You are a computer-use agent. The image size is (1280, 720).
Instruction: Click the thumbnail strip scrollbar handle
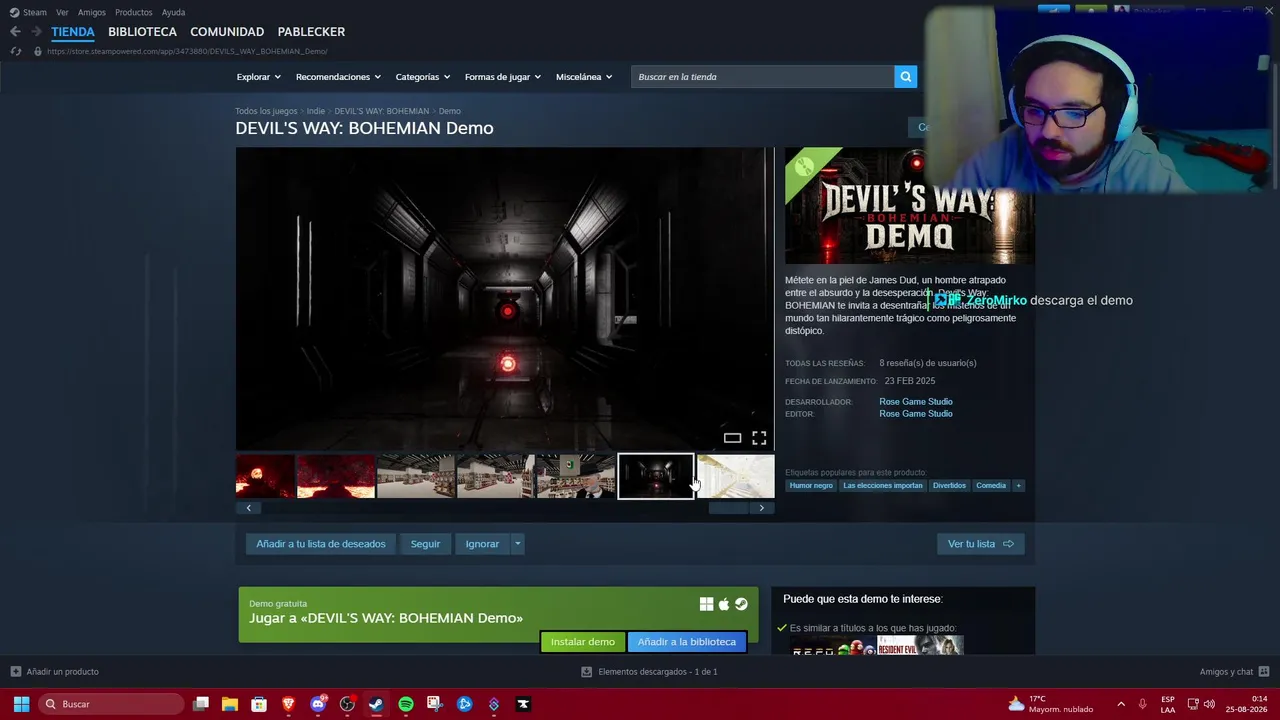coord(728,508)
